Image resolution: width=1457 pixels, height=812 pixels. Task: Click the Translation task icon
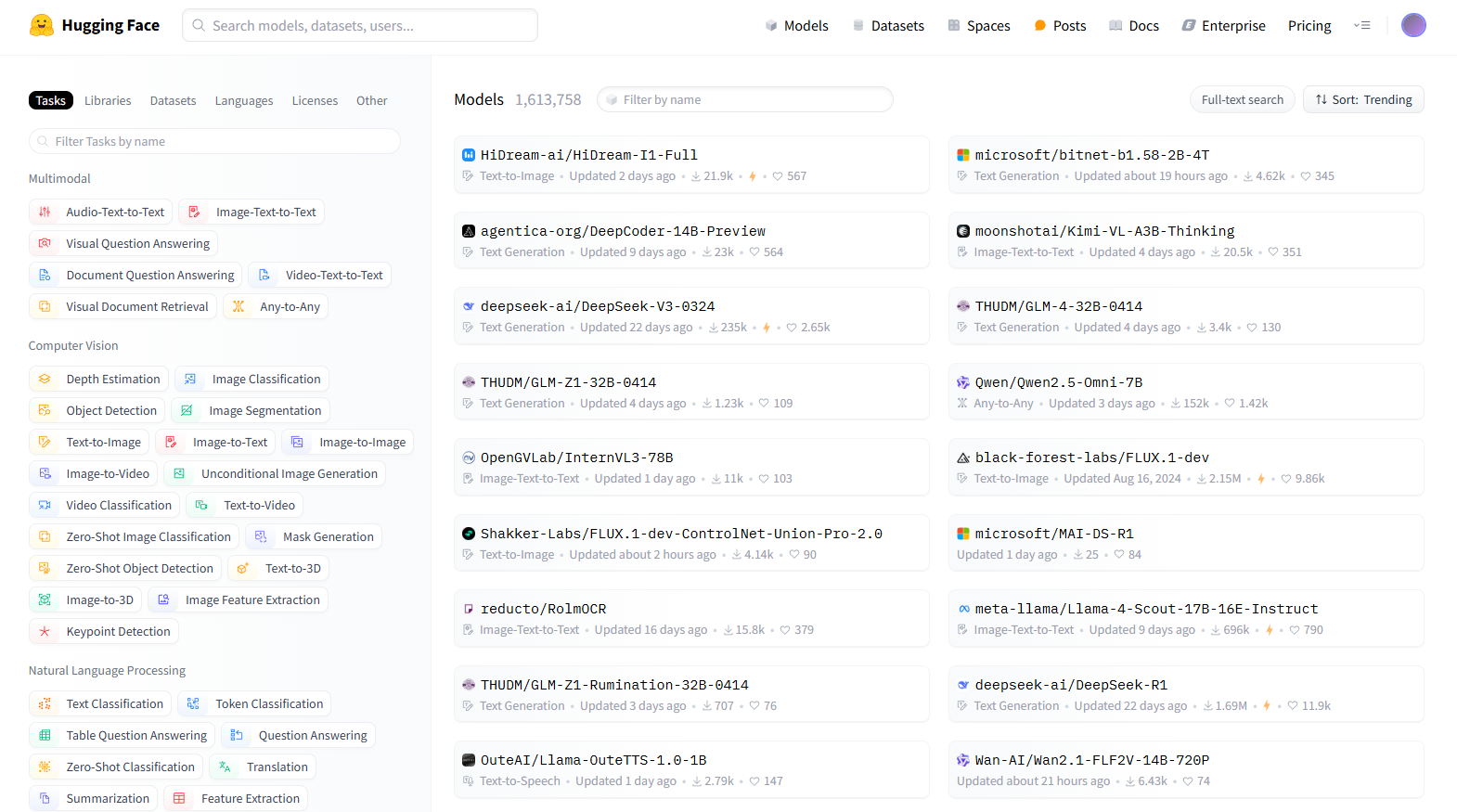225,767
